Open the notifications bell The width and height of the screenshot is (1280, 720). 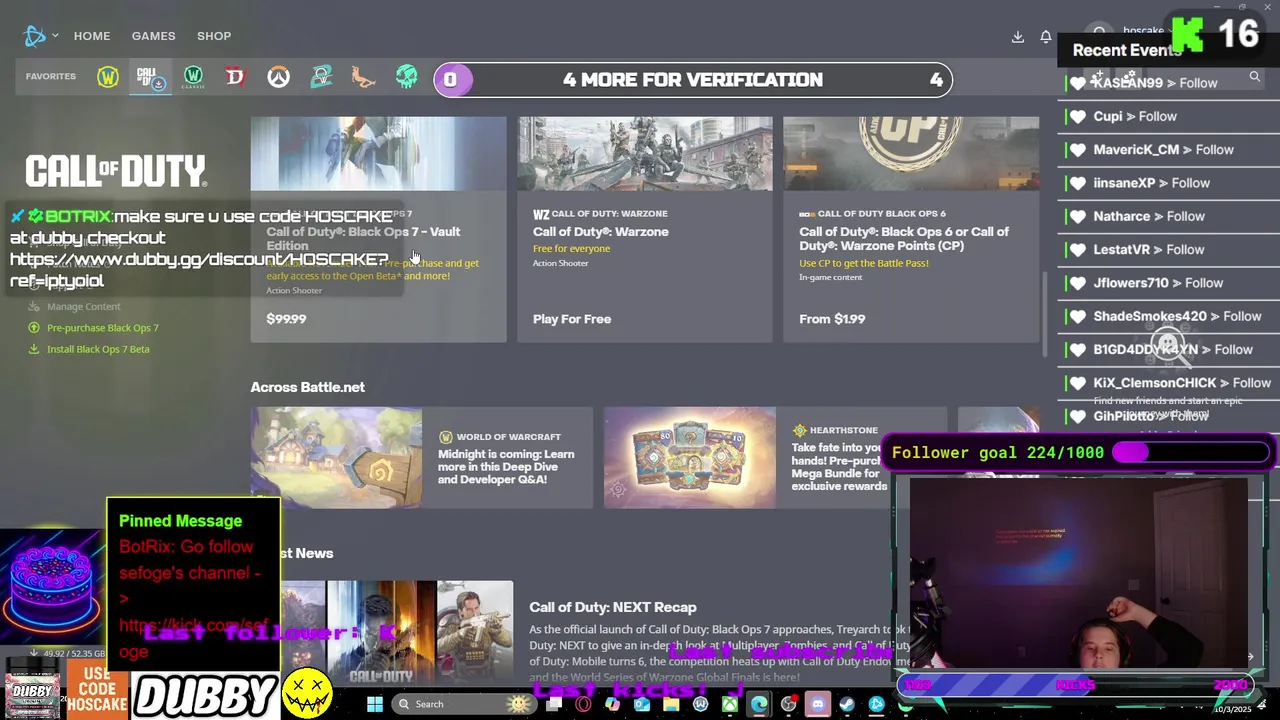1046,36
